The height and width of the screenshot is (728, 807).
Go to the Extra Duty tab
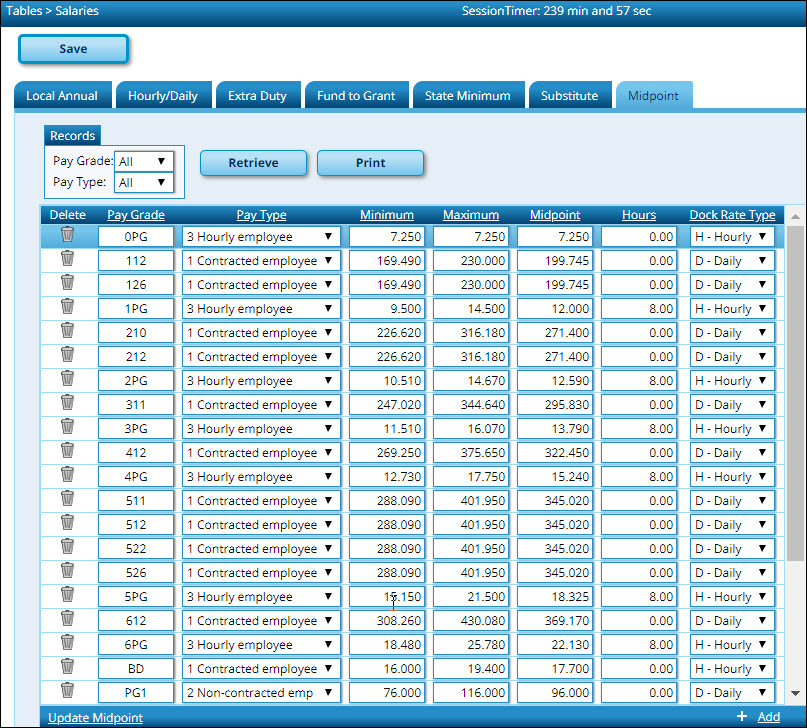(257, 96)
